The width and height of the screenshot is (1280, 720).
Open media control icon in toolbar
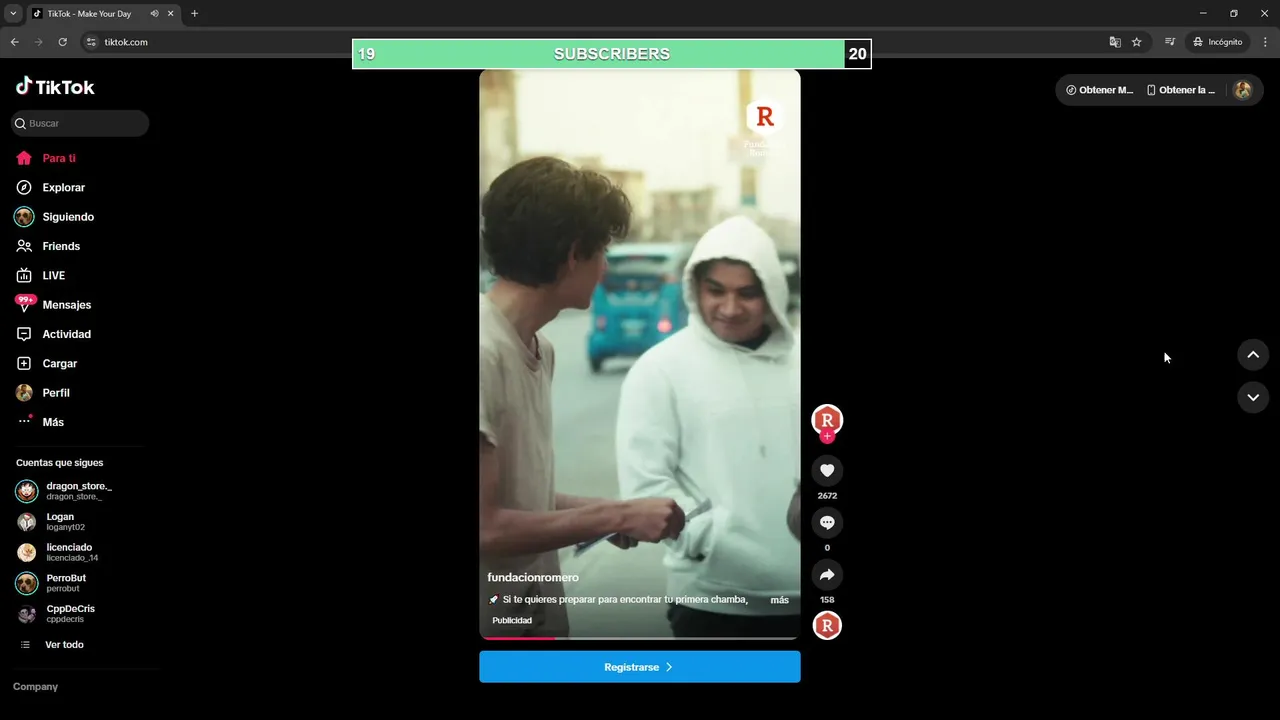tap(1170, 42)
